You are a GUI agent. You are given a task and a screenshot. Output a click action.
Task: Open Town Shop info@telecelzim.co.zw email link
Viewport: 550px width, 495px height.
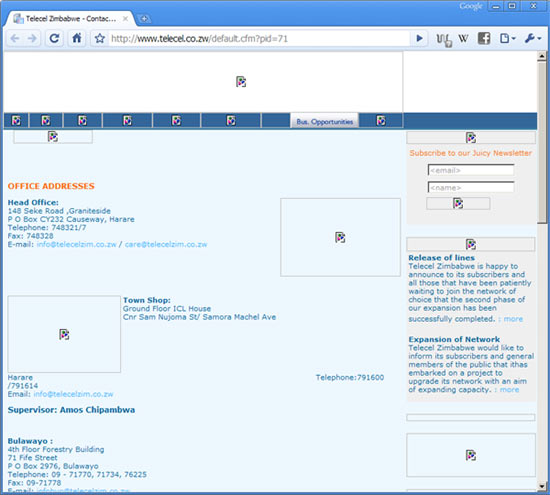[x=73, y=394]
